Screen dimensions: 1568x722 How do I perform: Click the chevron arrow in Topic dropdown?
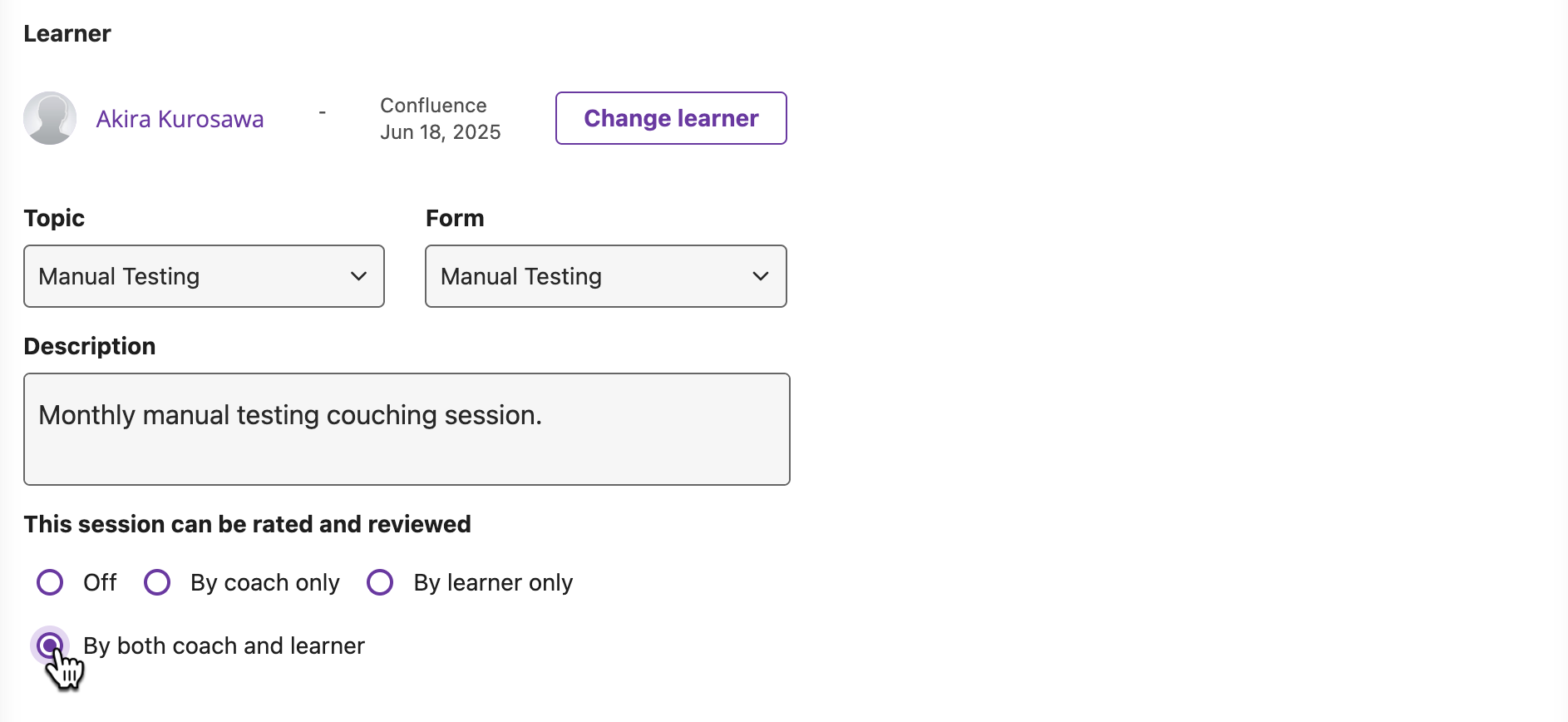pyautogui.click(x=358, y=276)
